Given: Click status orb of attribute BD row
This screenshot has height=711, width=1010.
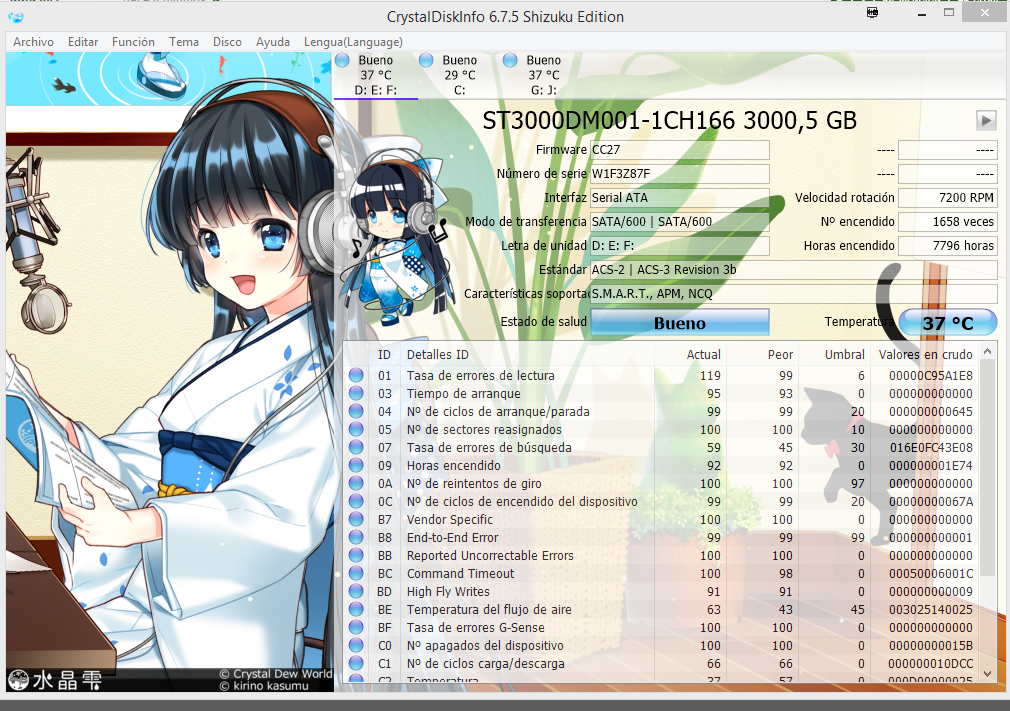Looking at the screenshot, I should pyautogui.click(x=356, y=592).
